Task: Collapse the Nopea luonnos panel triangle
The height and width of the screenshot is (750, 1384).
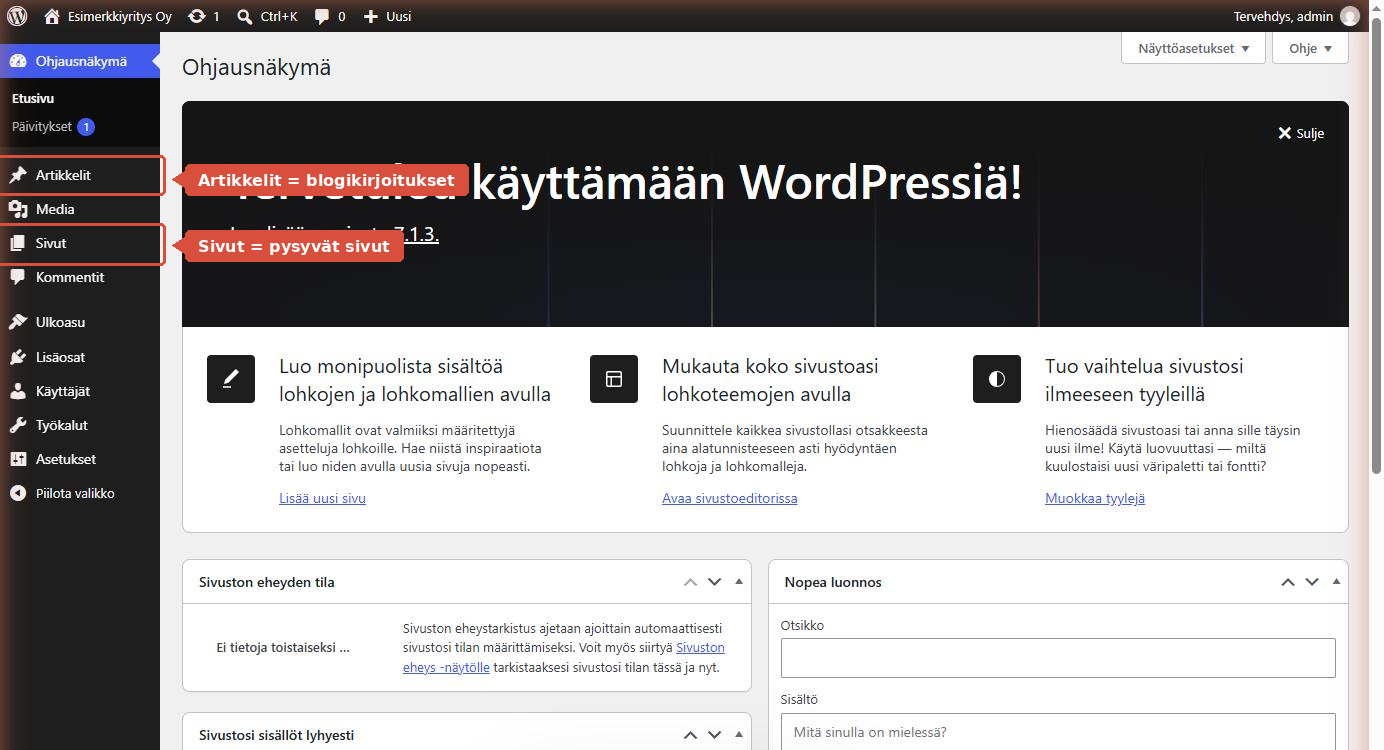Action: coord(1336,582)
